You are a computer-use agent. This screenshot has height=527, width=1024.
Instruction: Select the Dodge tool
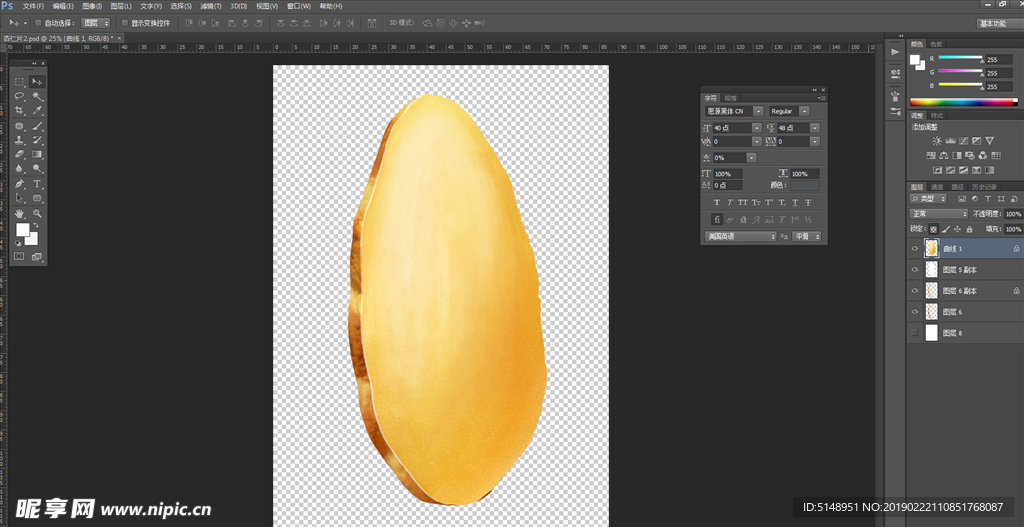click(37, 169)
